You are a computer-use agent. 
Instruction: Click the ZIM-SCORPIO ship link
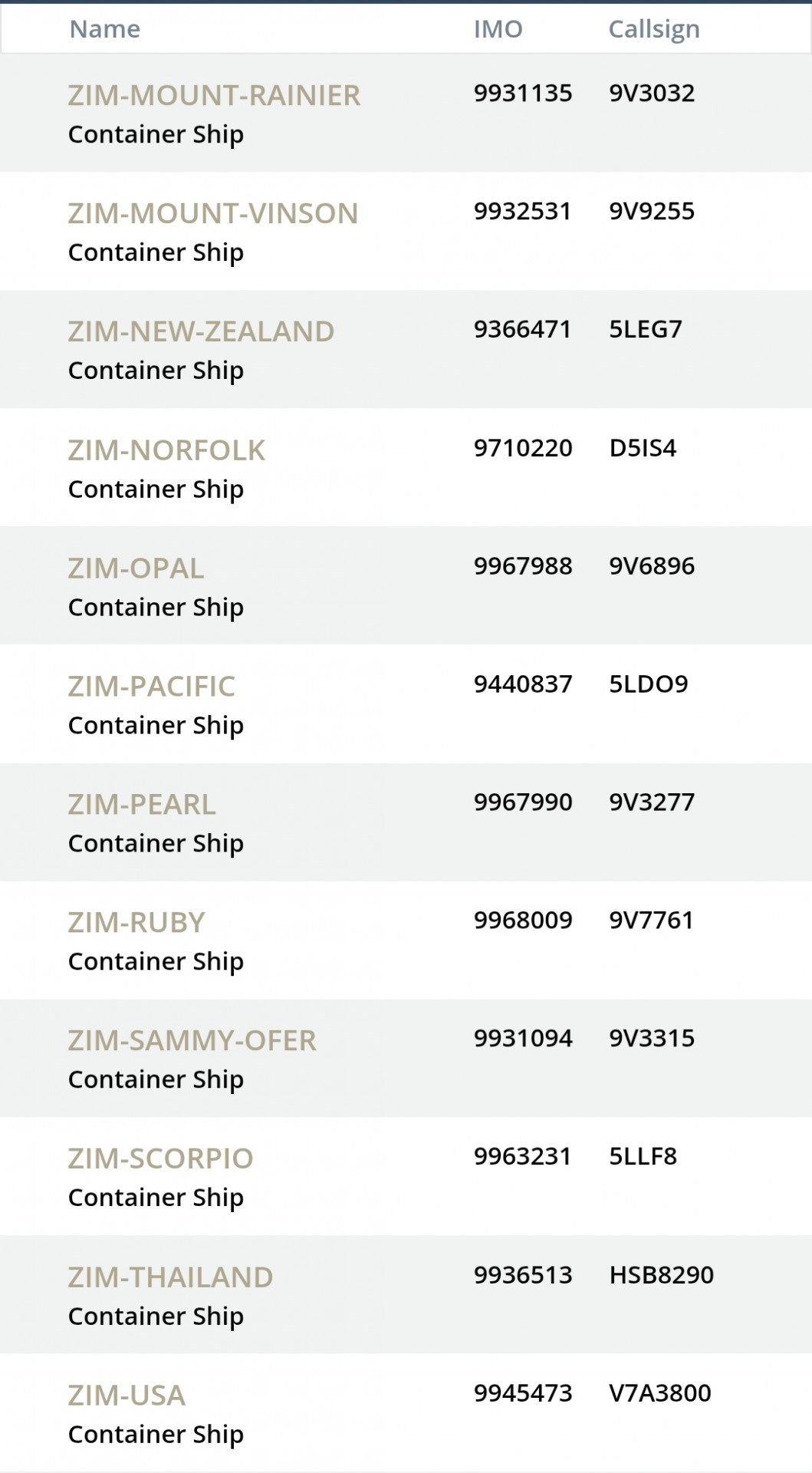160,1159
